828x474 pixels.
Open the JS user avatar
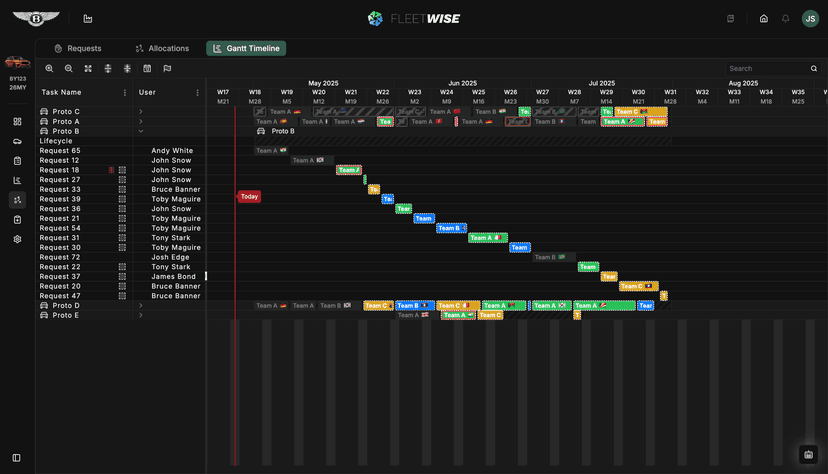(810, 18)
